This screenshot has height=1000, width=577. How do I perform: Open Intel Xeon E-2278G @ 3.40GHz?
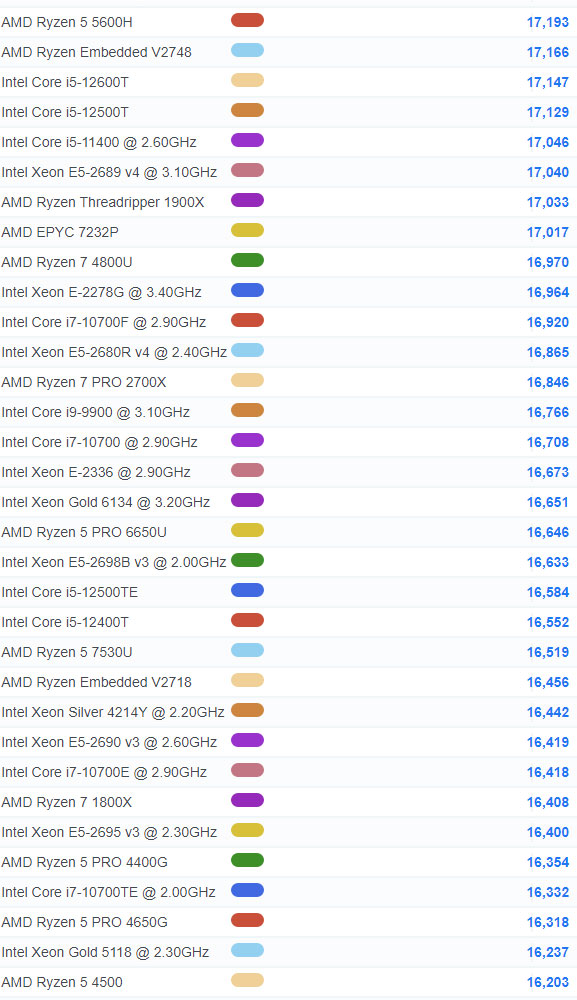(x=101, y=292)
